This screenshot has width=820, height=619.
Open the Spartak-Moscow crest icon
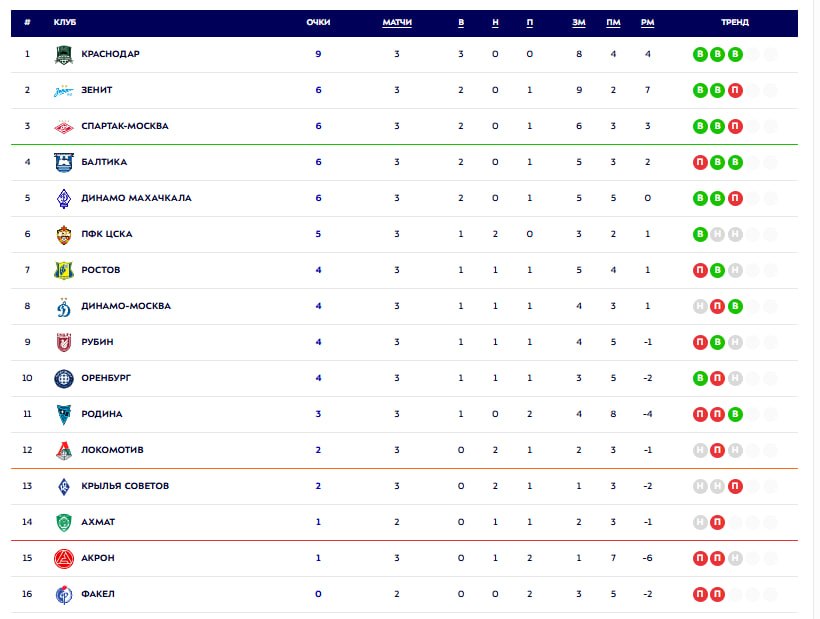(x=64, y=127)
